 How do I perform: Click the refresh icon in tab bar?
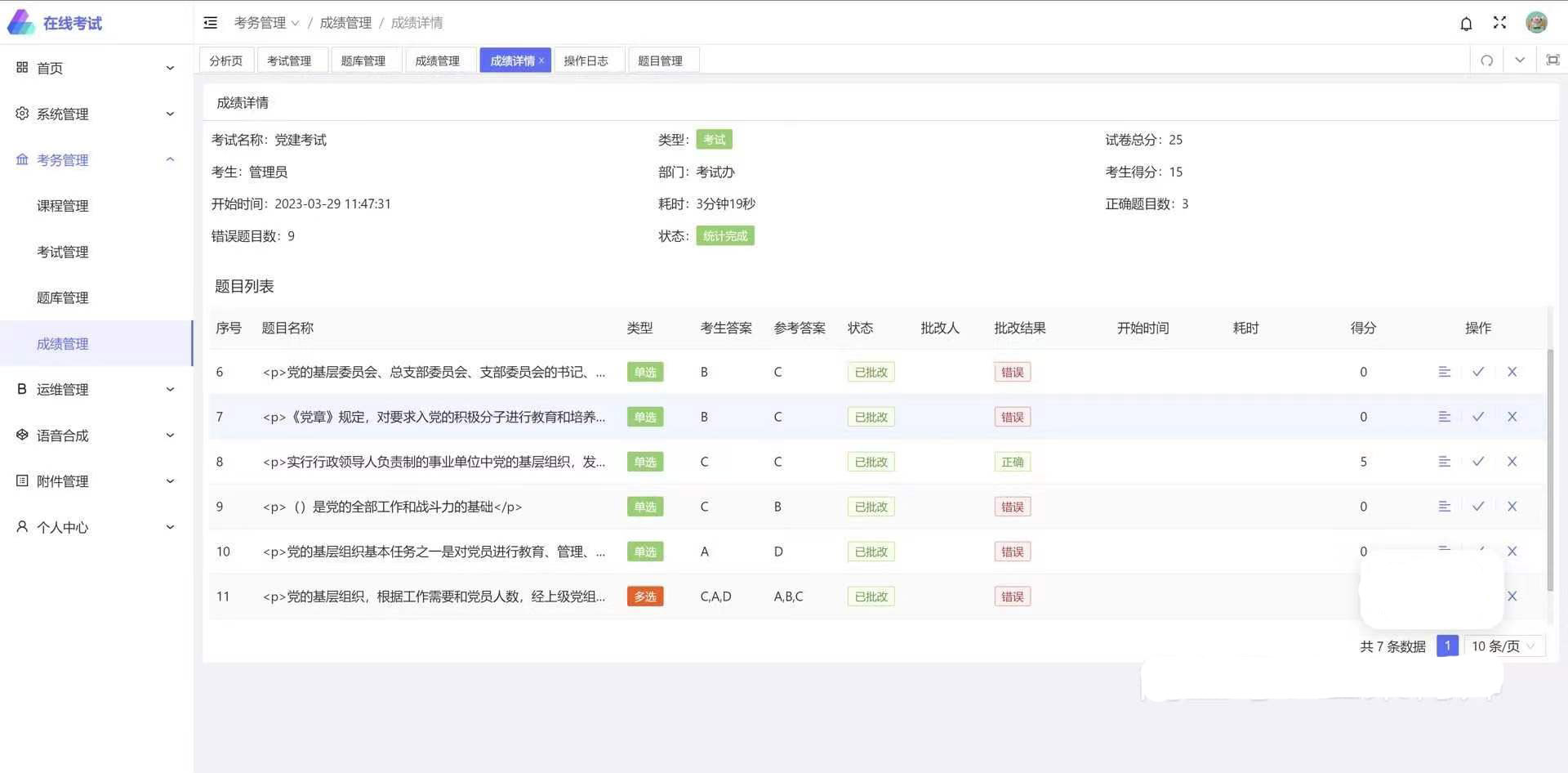(x=1486, y=60)
